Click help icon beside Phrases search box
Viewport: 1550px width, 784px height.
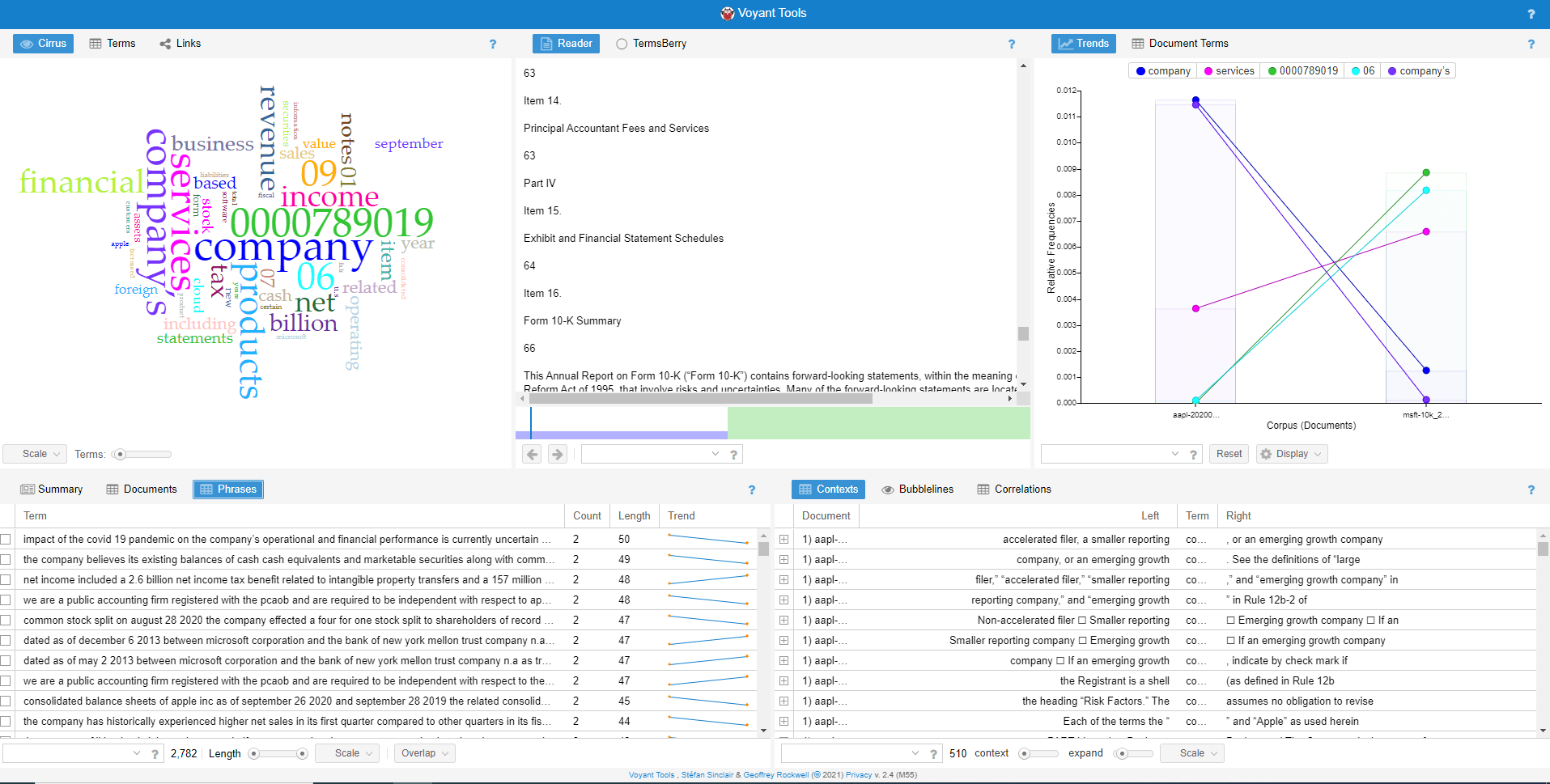tap(155, 754)
